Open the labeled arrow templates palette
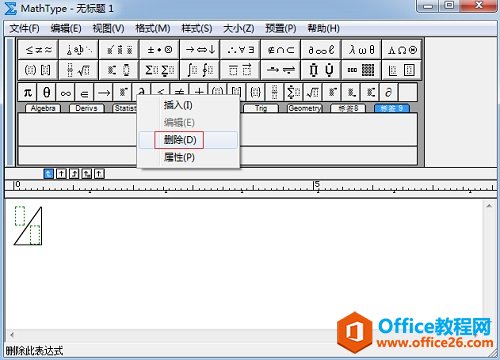The image size is (500, 360). click(x=281, y=70)
